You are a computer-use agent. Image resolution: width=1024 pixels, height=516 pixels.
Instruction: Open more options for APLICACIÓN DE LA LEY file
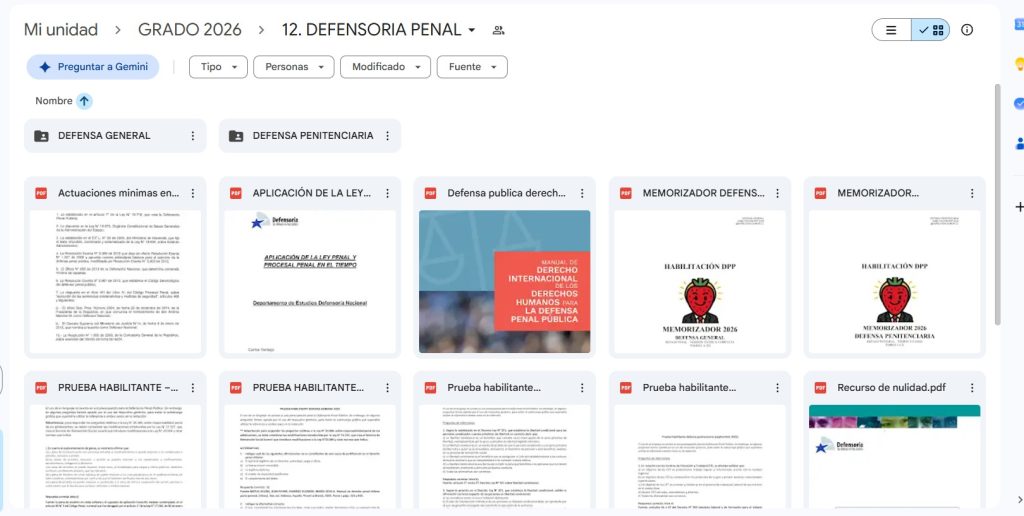click(387, 193)
